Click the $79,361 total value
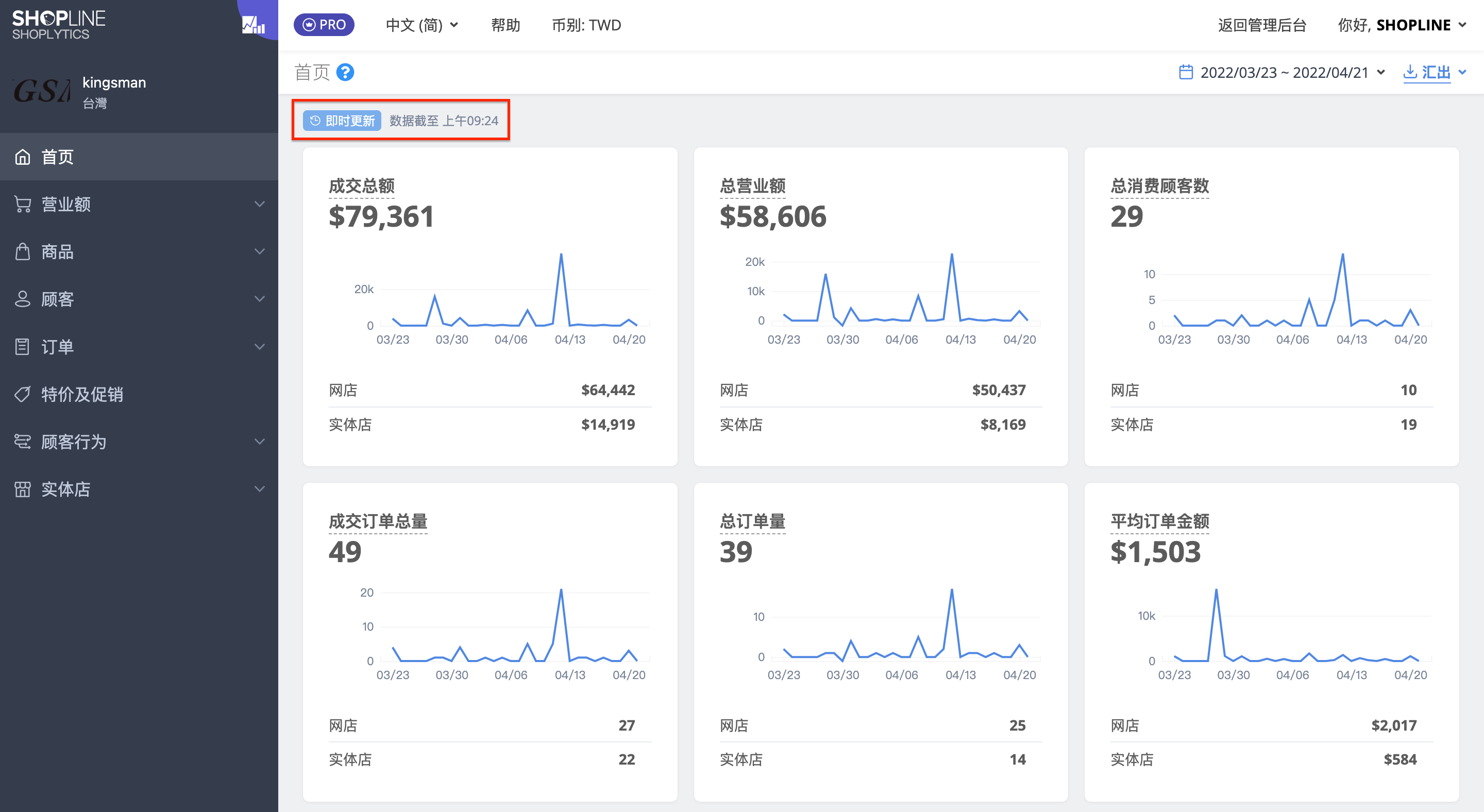This screenshot has width=1484, height=812. point(381,217)
